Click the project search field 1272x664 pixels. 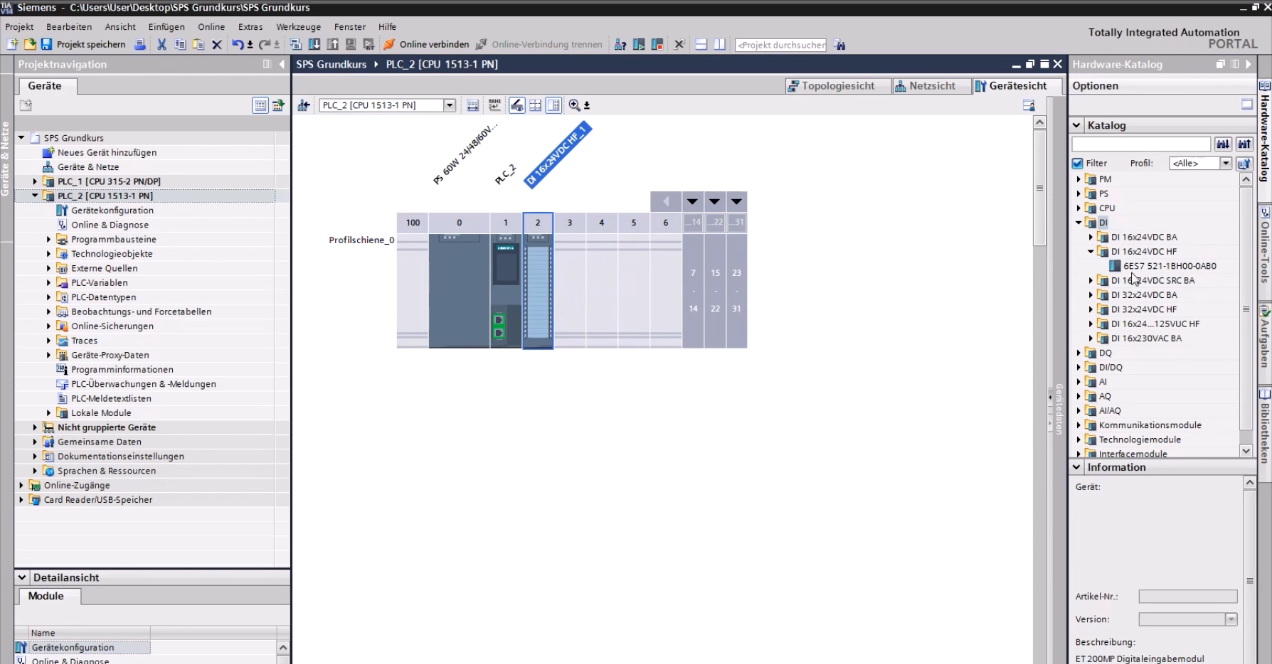tap(780, 45)
